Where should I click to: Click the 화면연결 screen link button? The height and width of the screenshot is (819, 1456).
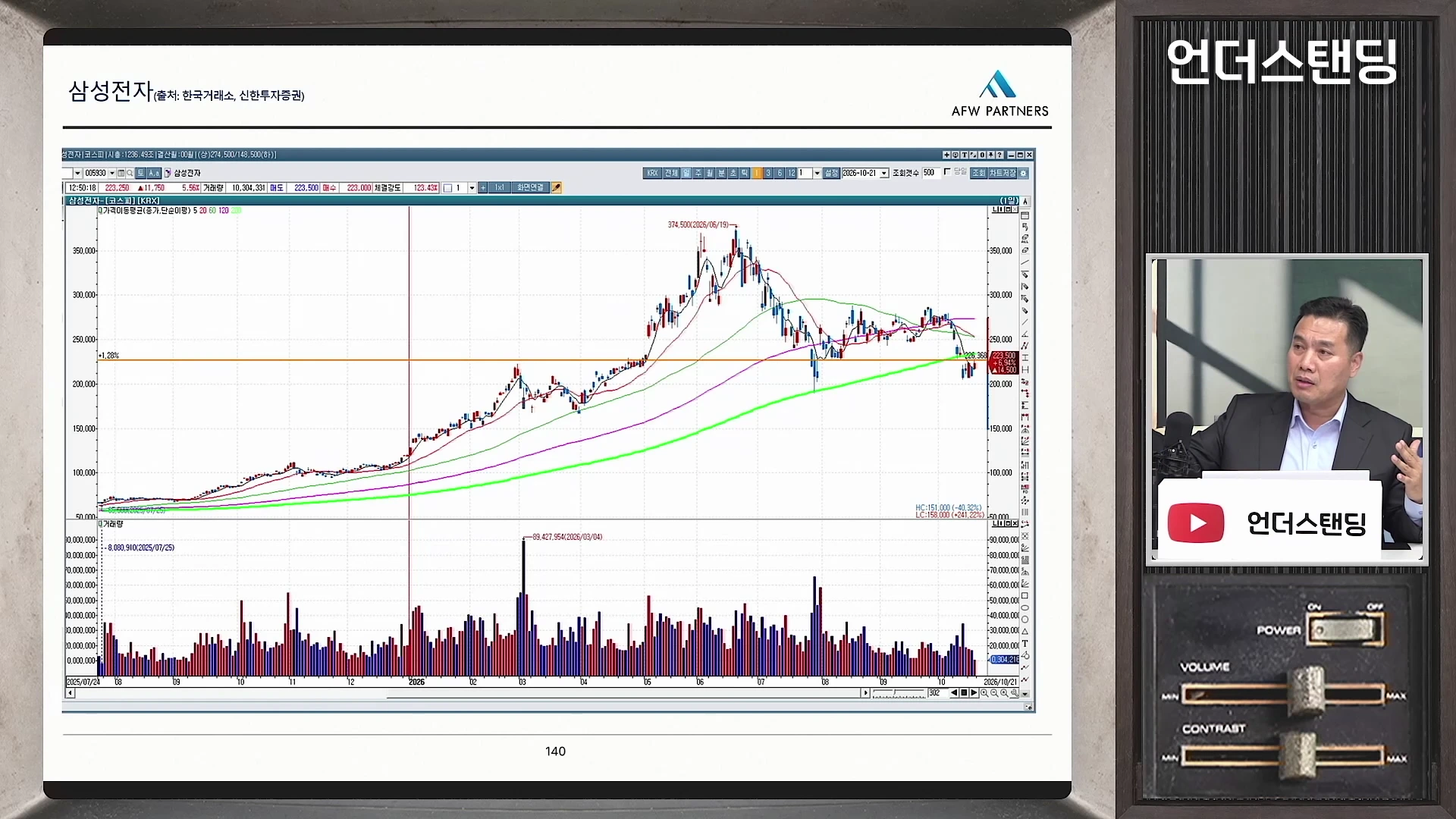pos(530,187)
